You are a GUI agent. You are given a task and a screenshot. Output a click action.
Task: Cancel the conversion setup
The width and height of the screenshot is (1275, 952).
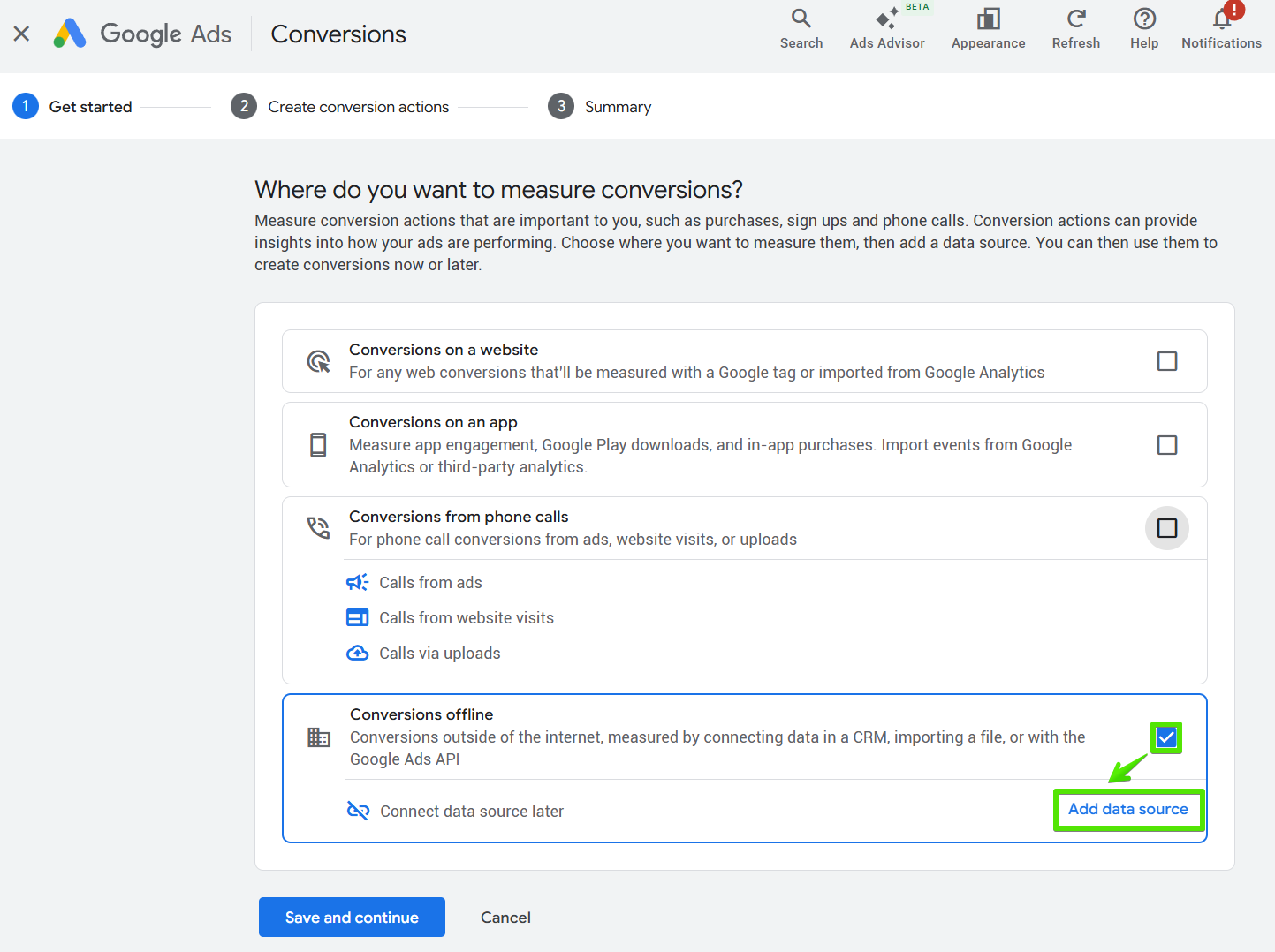505,918
